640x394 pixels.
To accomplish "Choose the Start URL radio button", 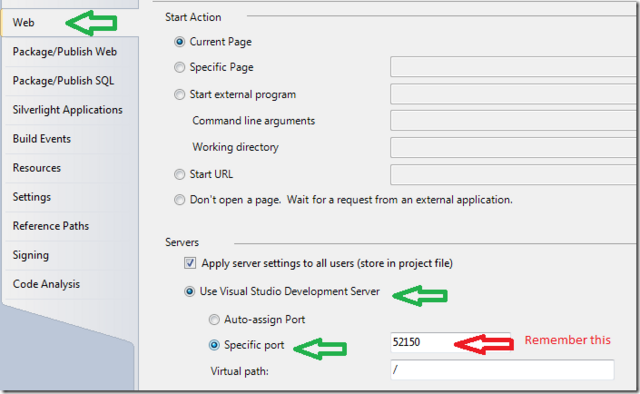I will click(179, 175).
